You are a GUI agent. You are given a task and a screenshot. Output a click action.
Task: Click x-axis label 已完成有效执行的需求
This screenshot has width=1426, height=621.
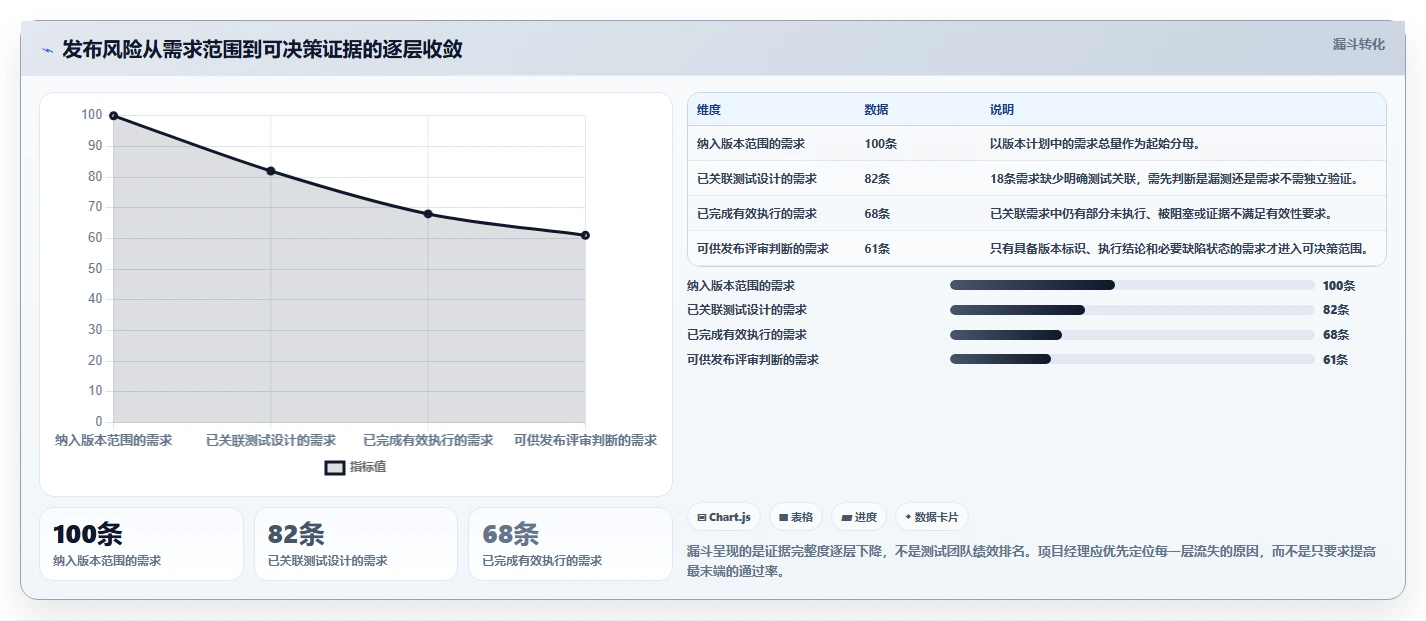[x=428, y=440]
